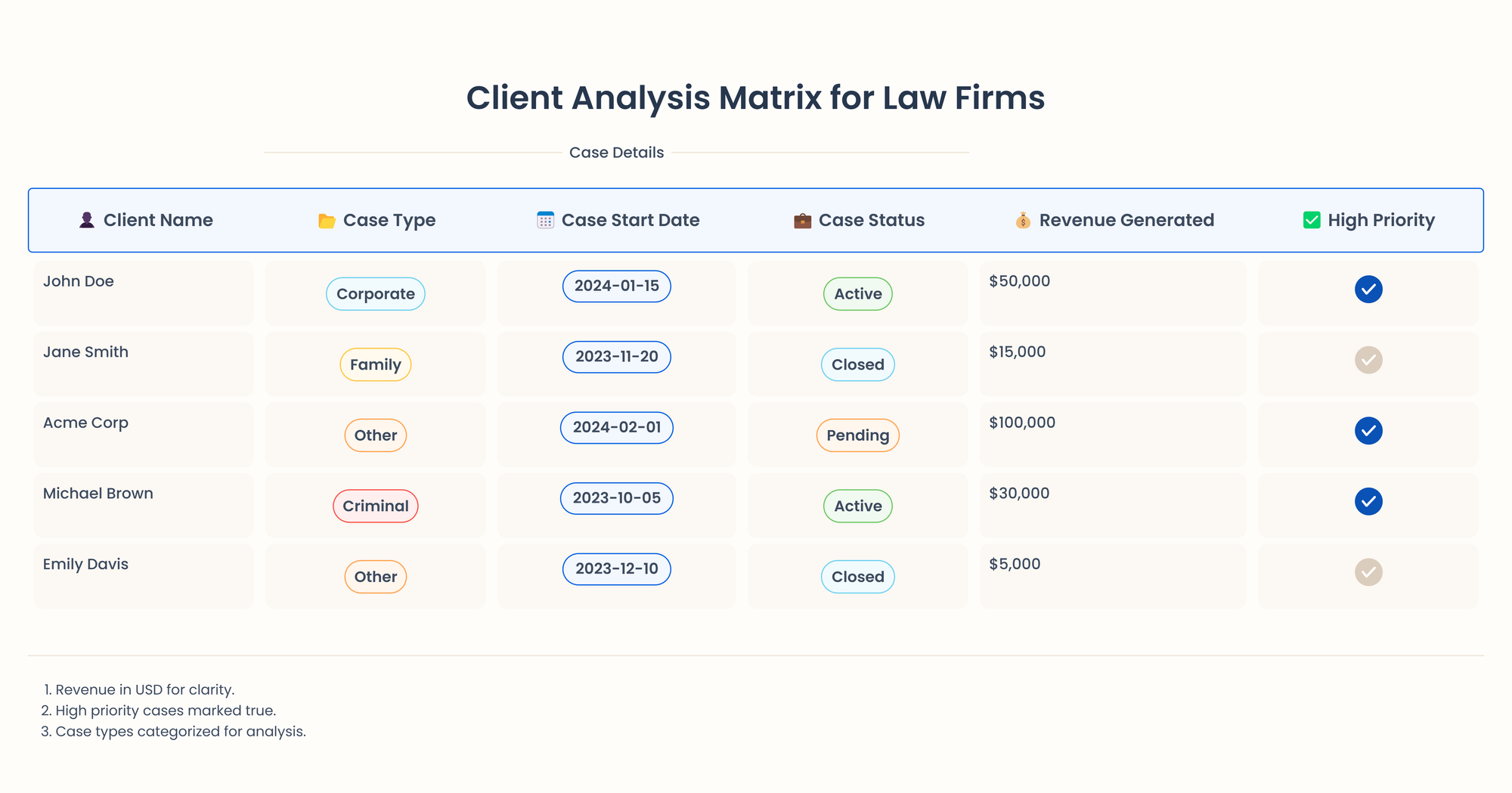Click the $15,000 revenue value
1512x793 pixels.
coord(1017,352)
